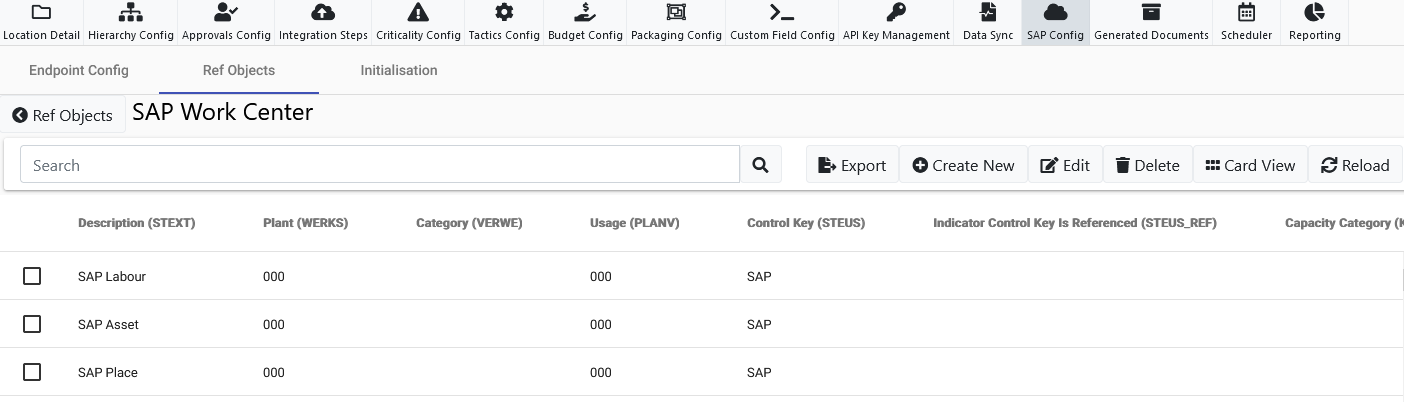Tick the SAP Labour row checkbox

click(32, 276)
